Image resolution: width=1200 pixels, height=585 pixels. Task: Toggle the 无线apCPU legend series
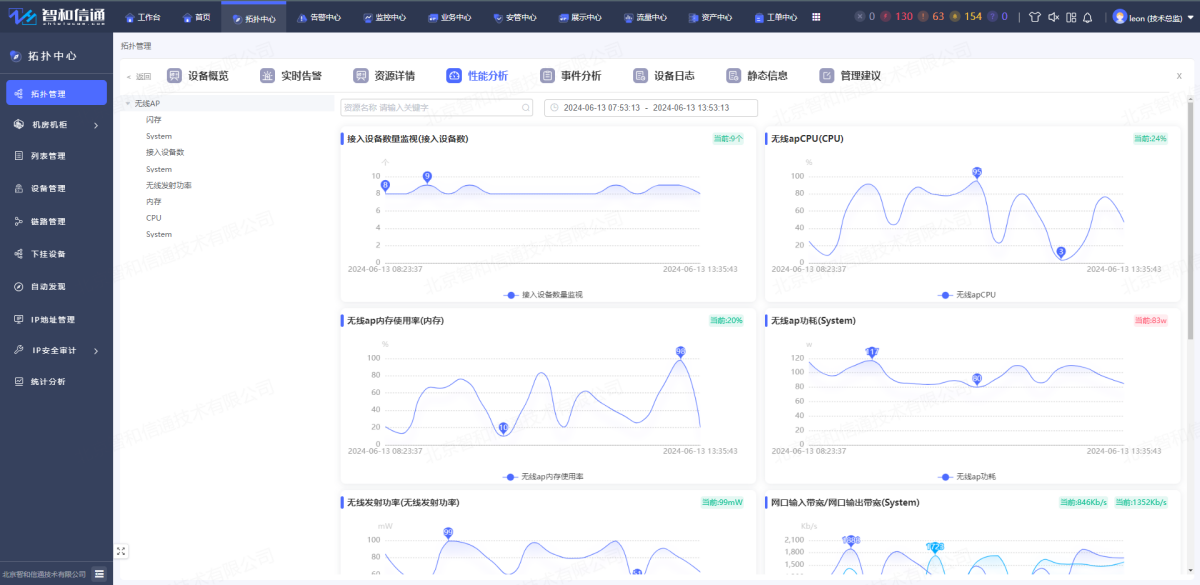[x=967, y=295]
